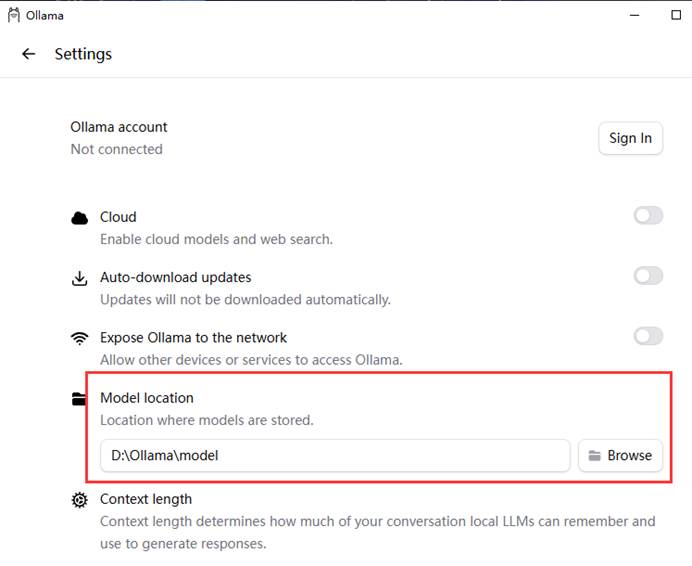The height and width of the screenshot is (566, 692).
Task: Click the Ollama llama logo icon
Action: click(x=14, y=15)
